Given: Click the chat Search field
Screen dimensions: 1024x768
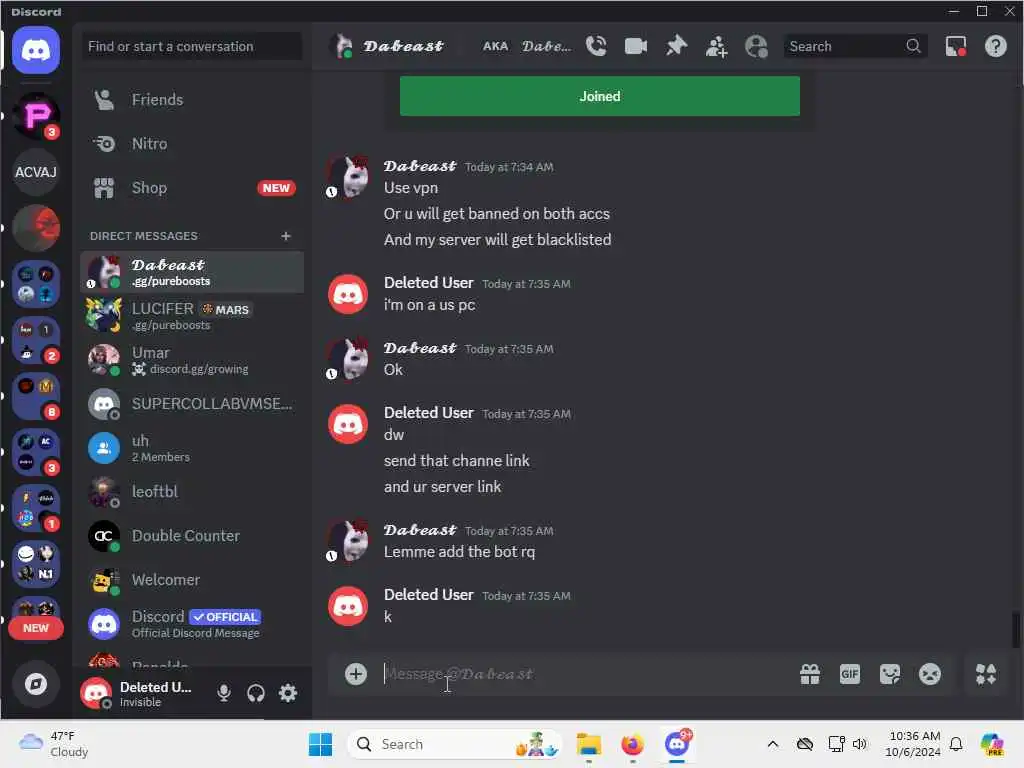Looking at the screenshot, I should point(855,46).
